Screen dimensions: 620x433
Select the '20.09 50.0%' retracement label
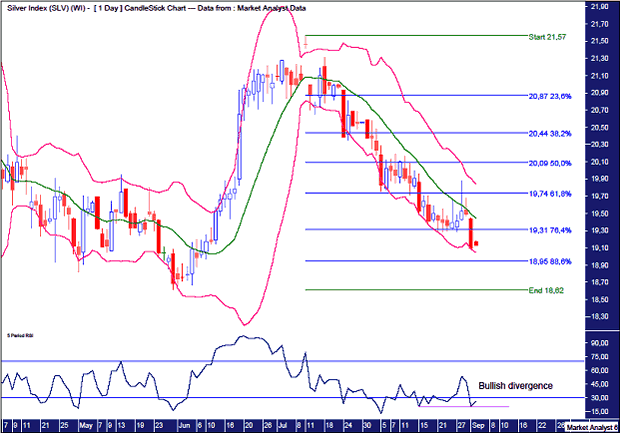(x=550, y=163)
